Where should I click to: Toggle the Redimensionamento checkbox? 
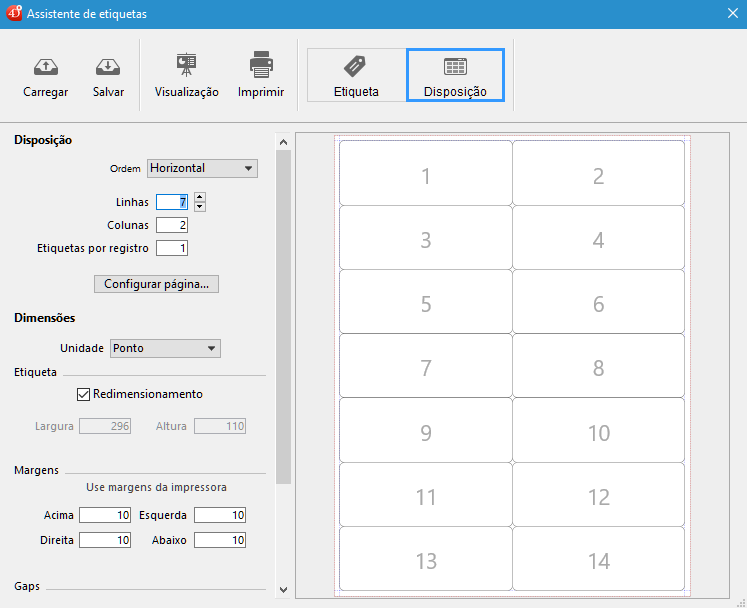click(84, 395)
